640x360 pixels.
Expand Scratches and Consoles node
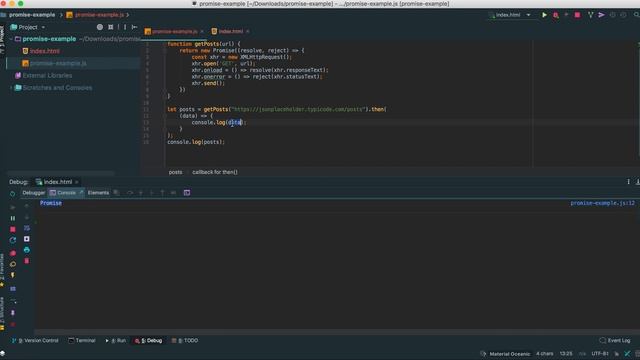[x=11, y=88]
